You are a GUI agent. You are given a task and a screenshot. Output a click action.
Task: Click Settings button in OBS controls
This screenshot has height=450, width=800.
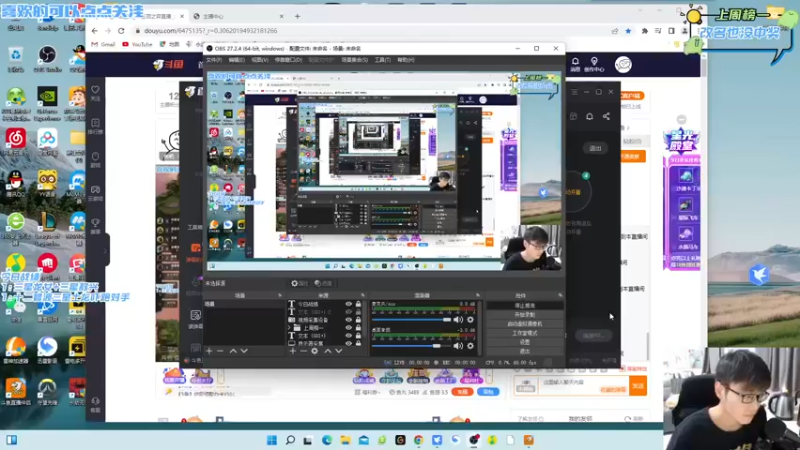coord(524,342)
